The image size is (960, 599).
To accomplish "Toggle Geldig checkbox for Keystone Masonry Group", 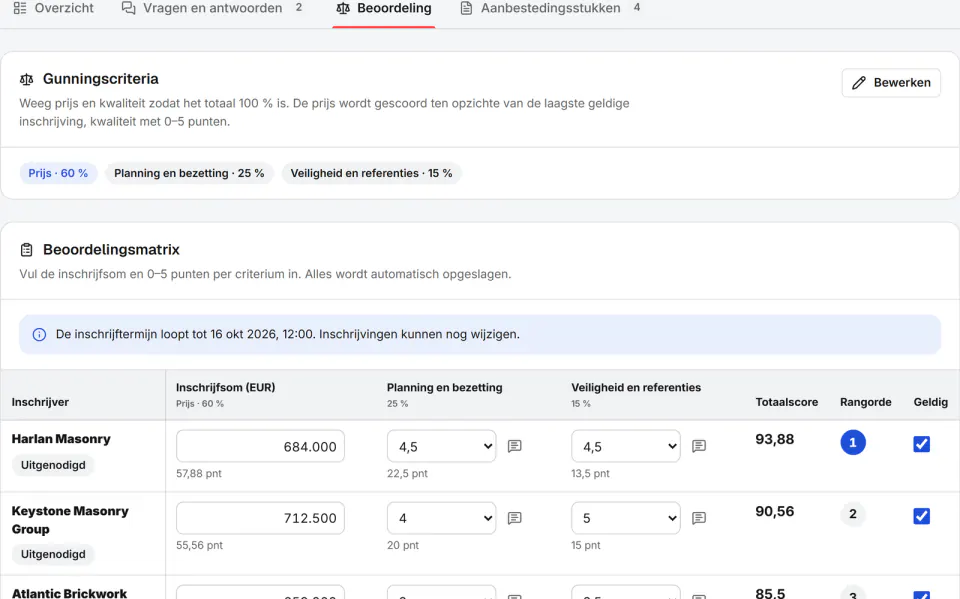I will [x=921, y=516].
